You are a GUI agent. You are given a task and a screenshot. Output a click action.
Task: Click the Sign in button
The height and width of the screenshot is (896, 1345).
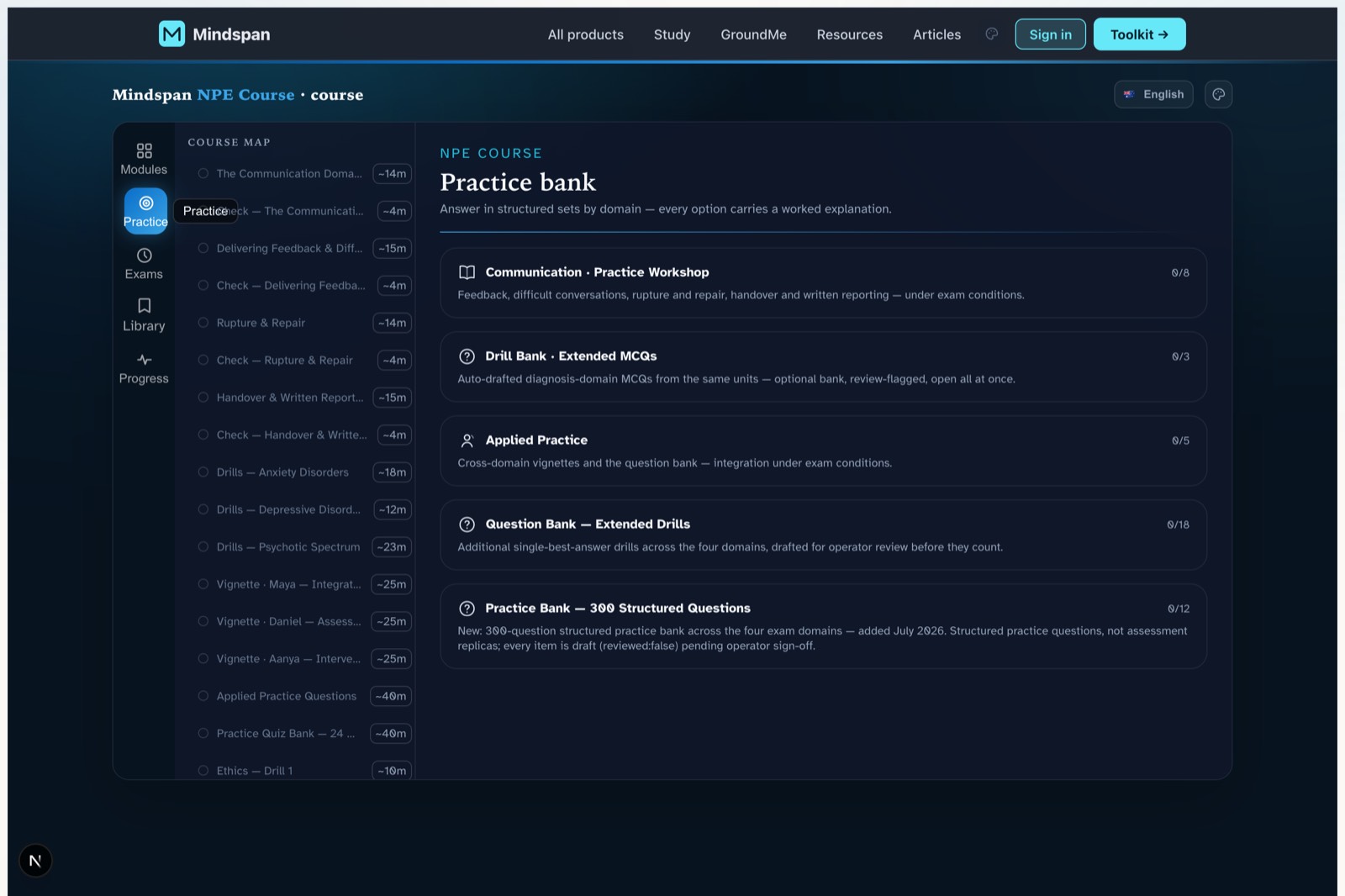[1051, 34]
